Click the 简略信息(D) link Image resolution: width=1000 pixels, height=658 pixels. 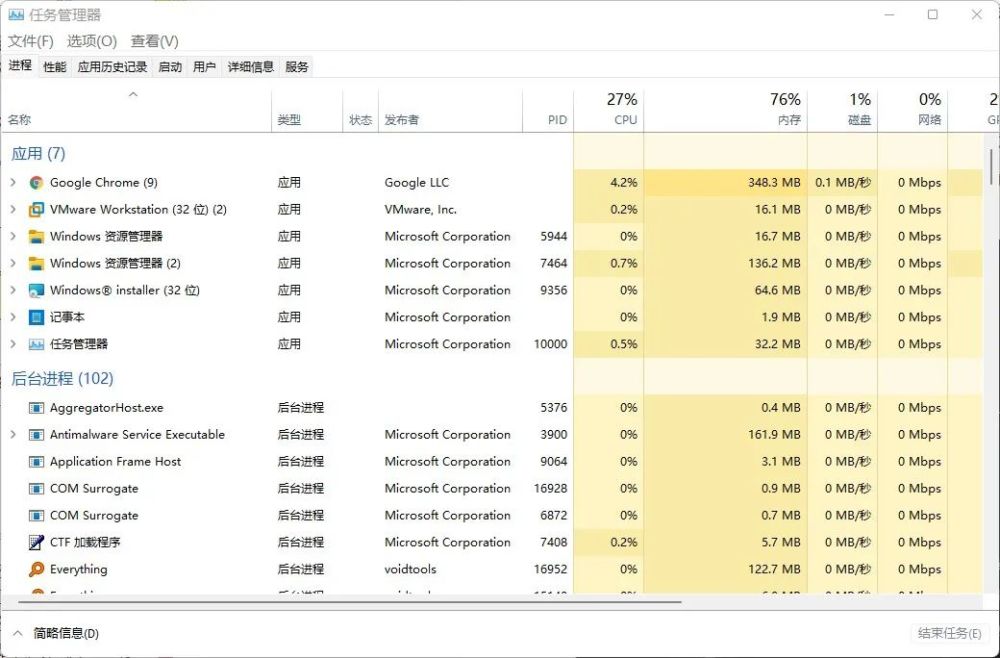point(66,634)
